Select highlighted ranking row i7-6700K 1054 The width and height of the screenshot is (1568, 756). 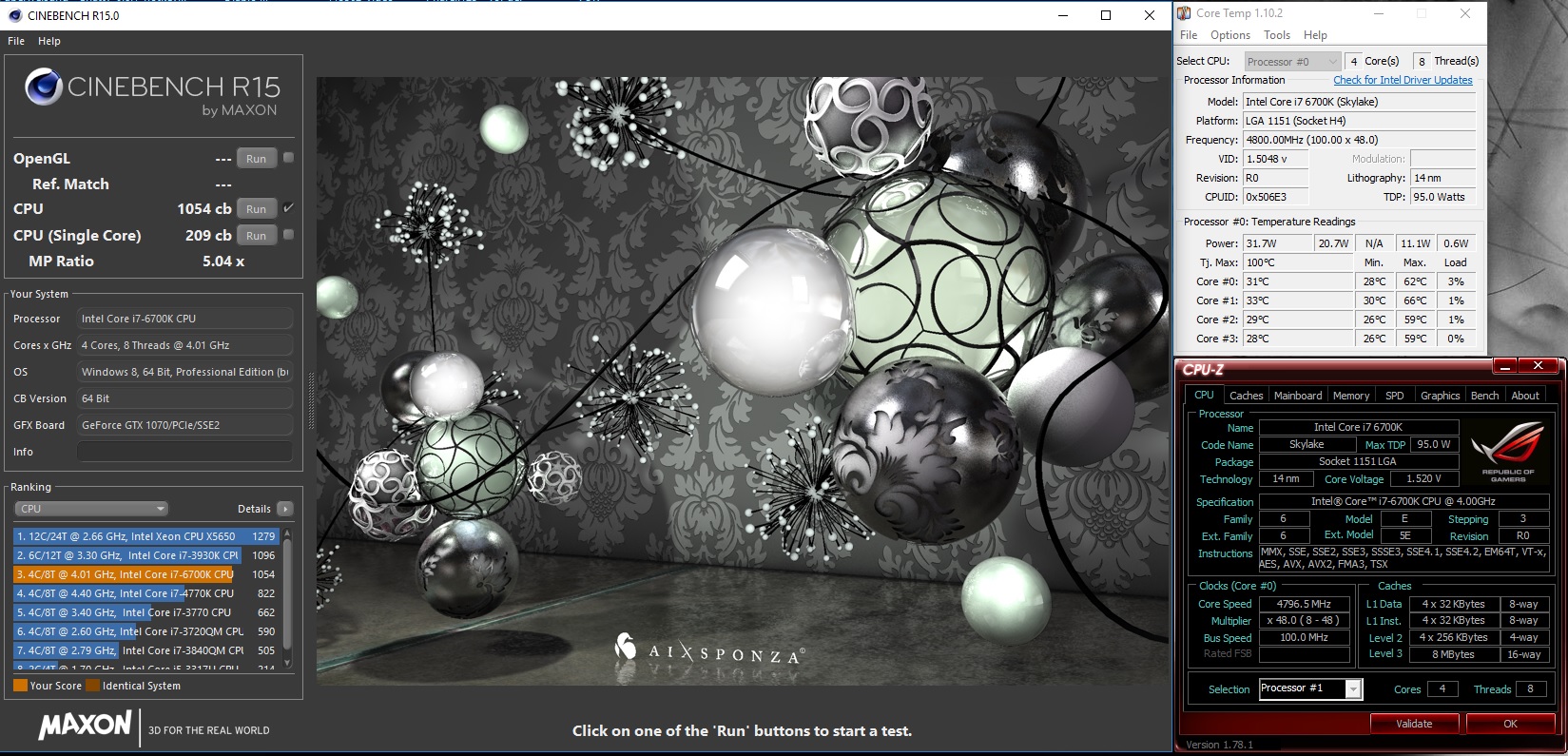tap(145, 574)
